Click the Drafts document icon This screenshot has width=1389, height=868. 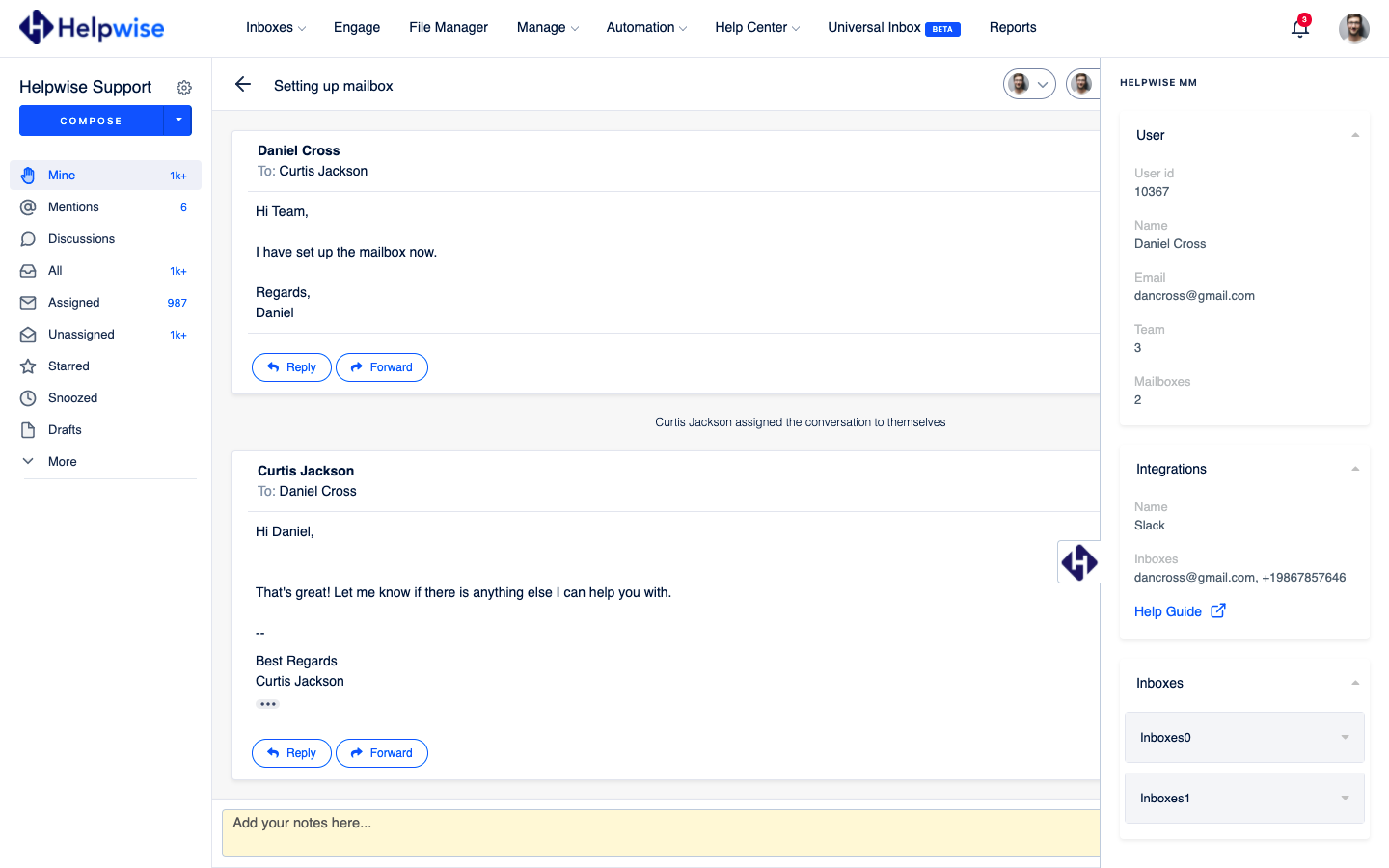pyautogui.click(x=28, y=430)
